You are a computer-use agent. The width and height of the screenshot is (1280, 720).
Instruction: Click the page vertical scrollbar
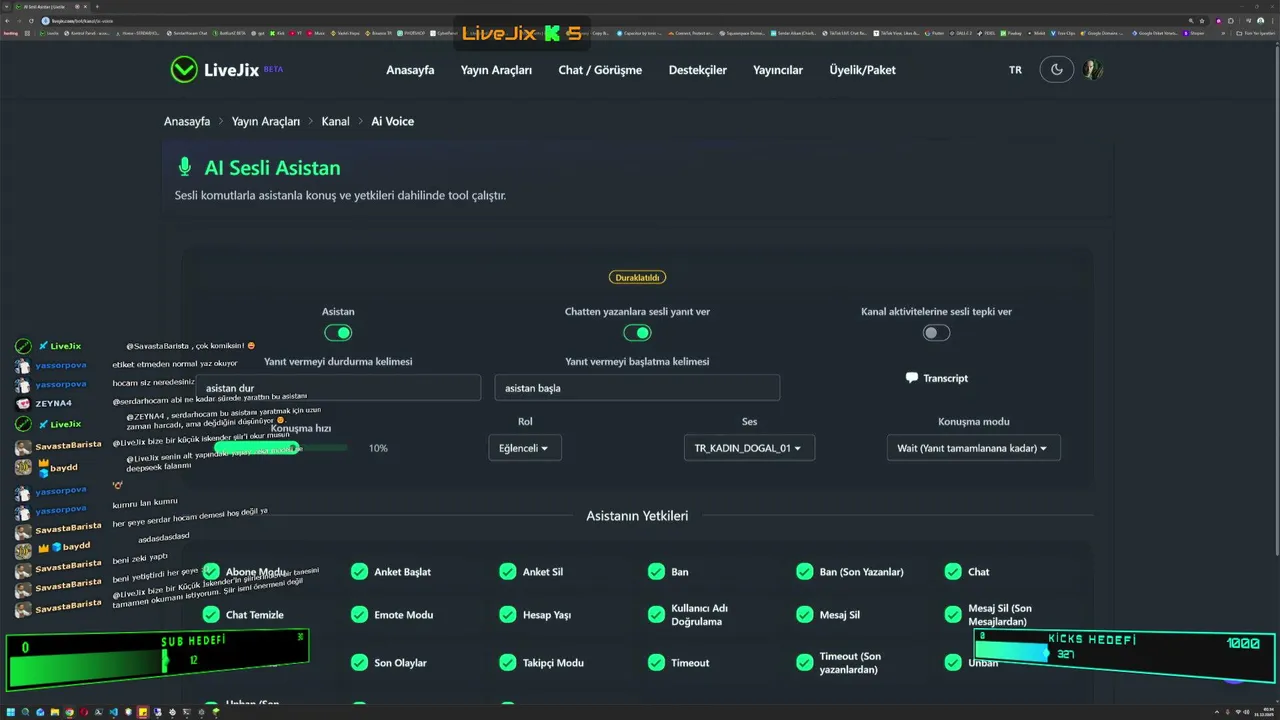coord(1275,300)
